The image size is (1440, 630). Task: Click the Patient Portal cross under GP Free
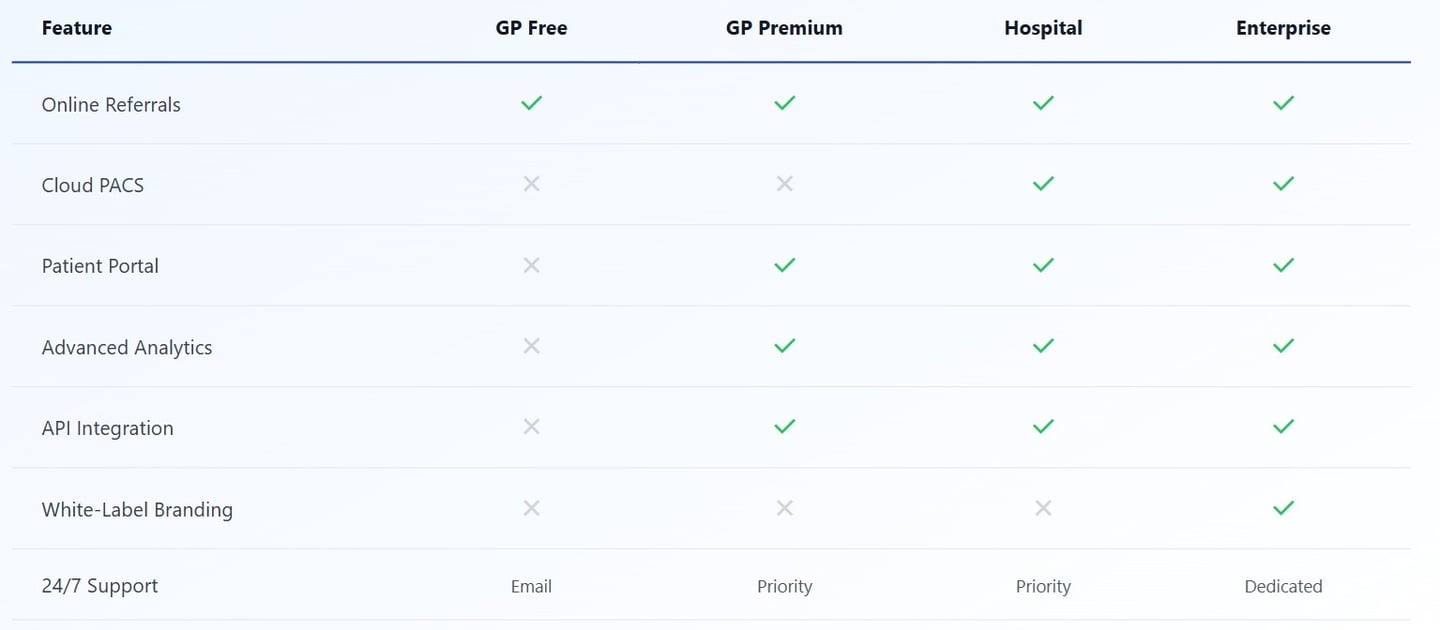coord(531,265)
